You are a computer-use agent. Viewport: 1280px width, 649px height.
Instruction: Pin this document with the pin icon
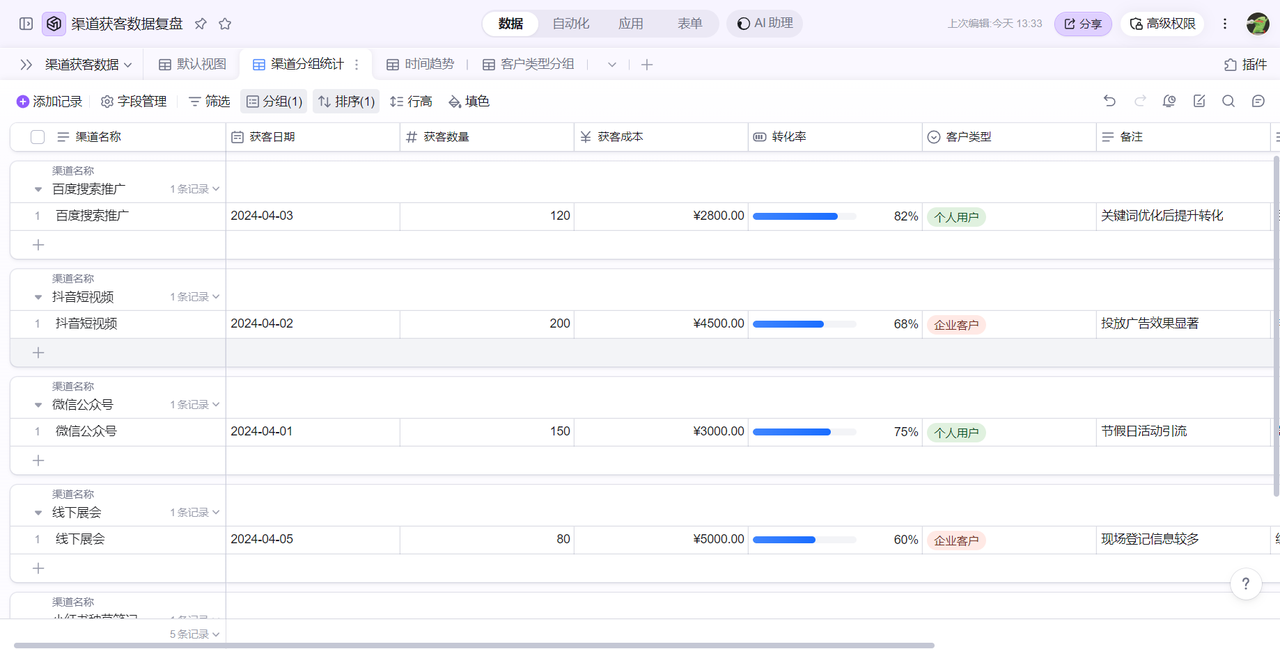(x=201, y=23)
